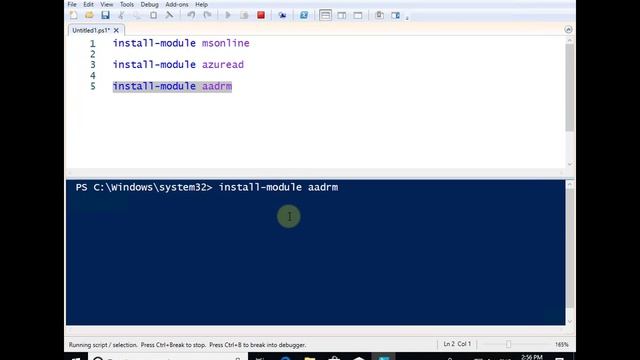Click line 1 'install-module msonline'

click(181, 43)
